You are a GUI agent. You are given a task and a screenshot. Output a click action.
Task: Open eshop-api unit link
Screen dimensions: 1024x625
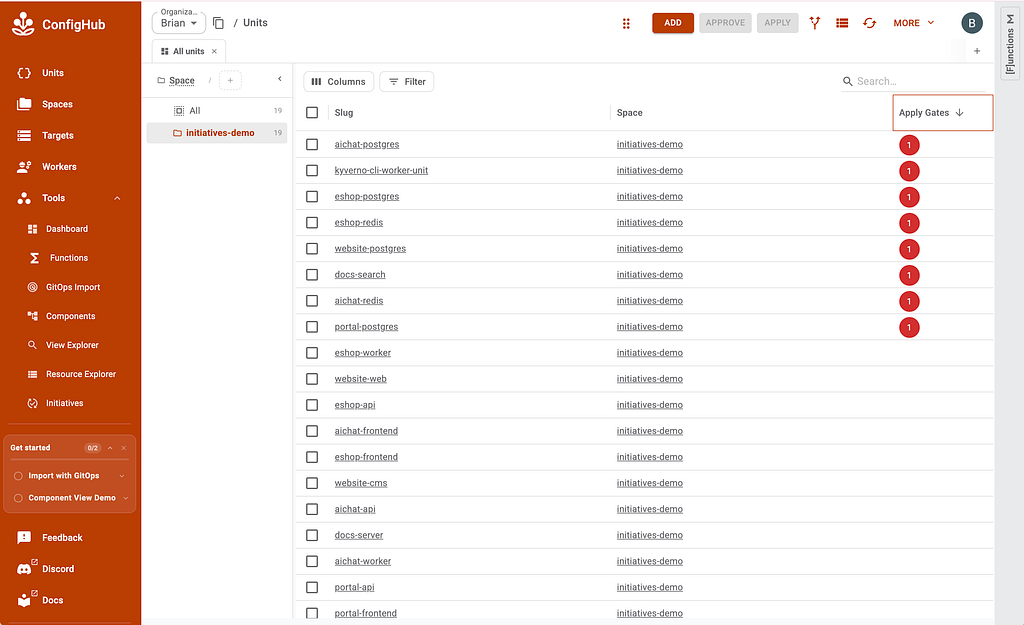click(x=355, y=405)
